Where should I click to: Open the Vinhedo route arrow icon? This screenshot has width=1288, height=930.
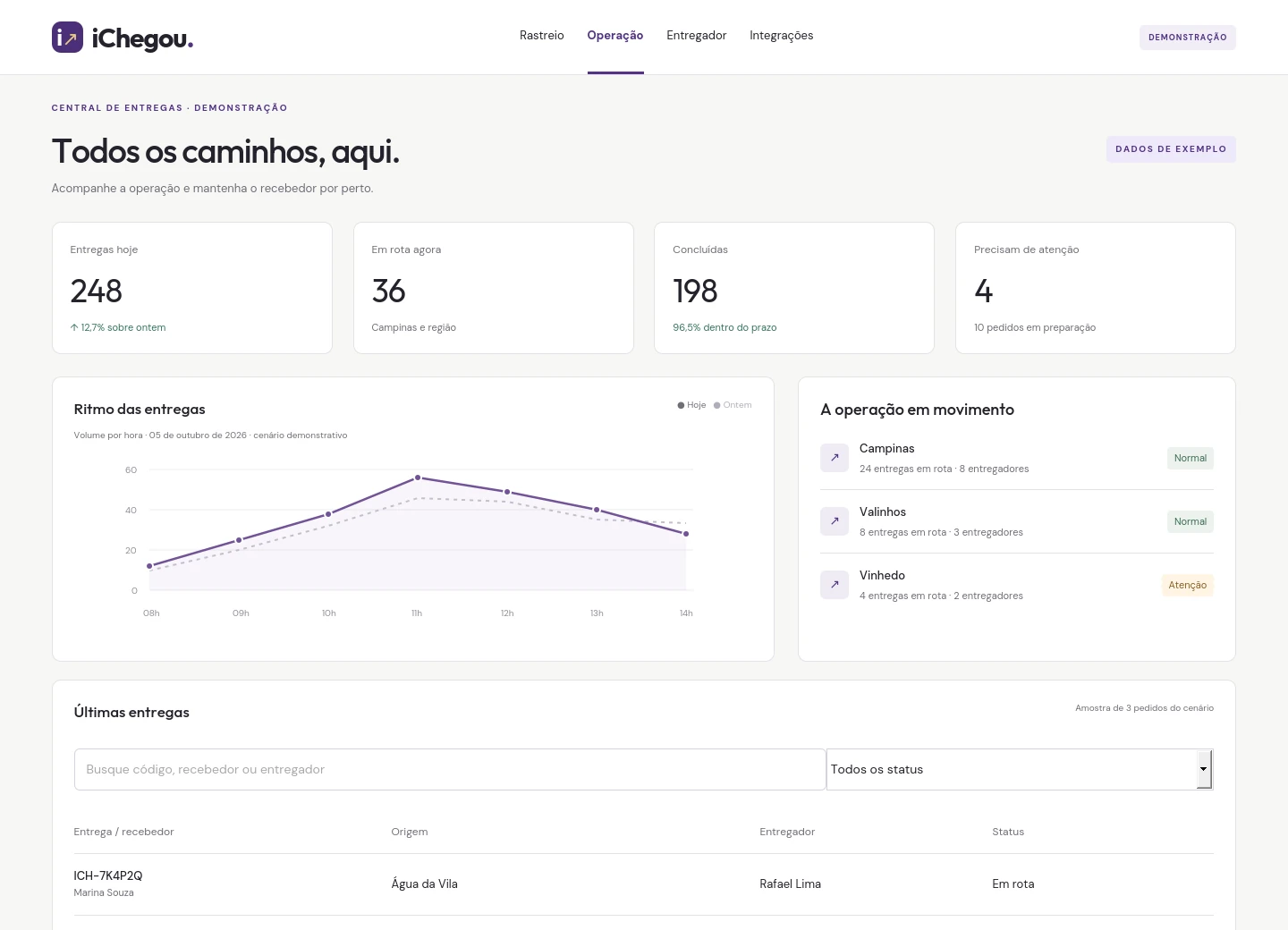[835, 585]
